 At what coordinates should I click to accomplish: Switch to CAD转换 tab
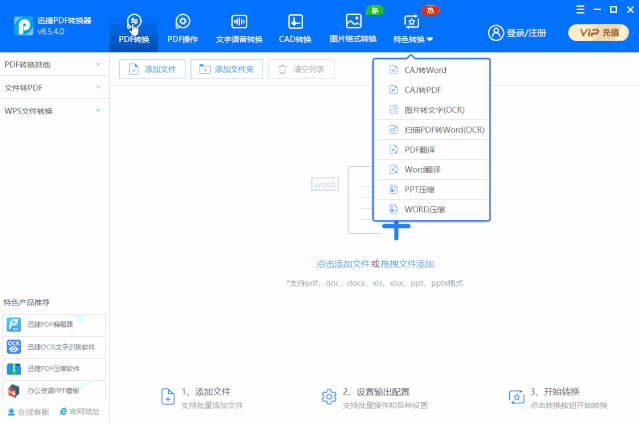(x=295, y=28)
